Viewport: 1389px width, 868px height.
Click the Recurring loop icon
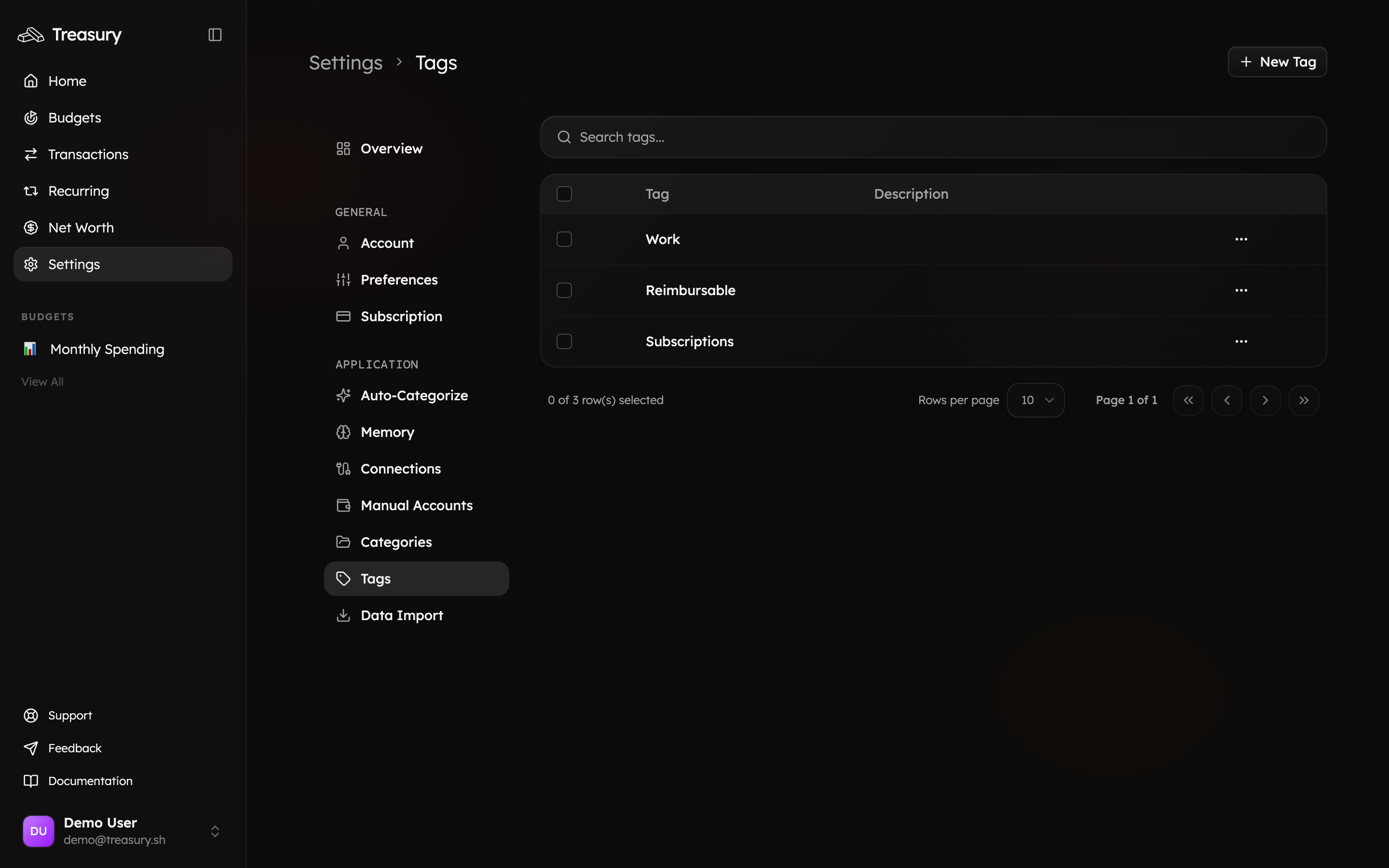[31, 191]
